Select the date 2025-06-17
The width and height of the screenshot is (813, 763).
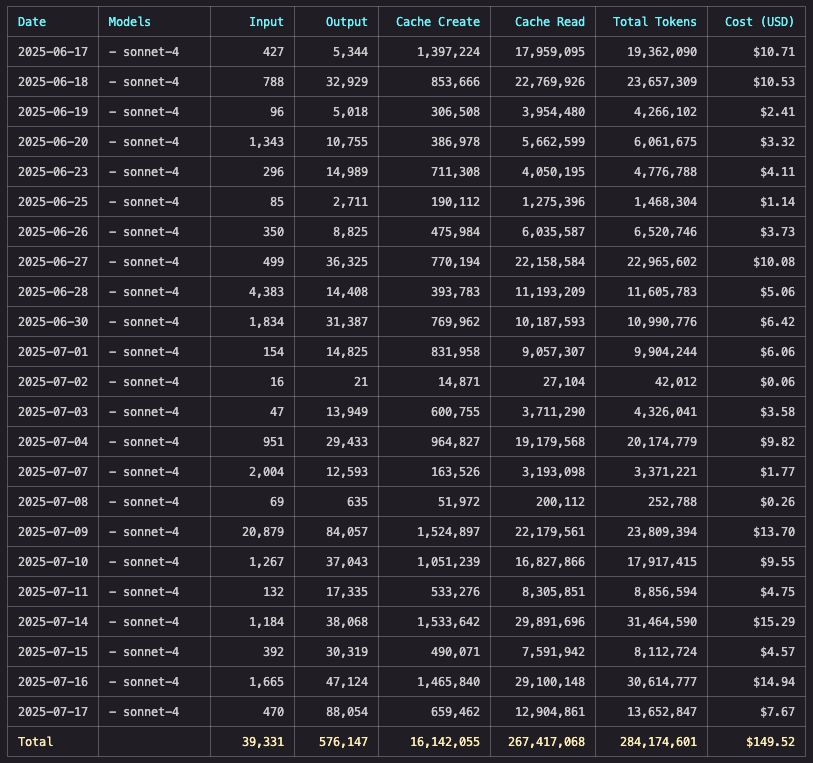coord(53,52)
